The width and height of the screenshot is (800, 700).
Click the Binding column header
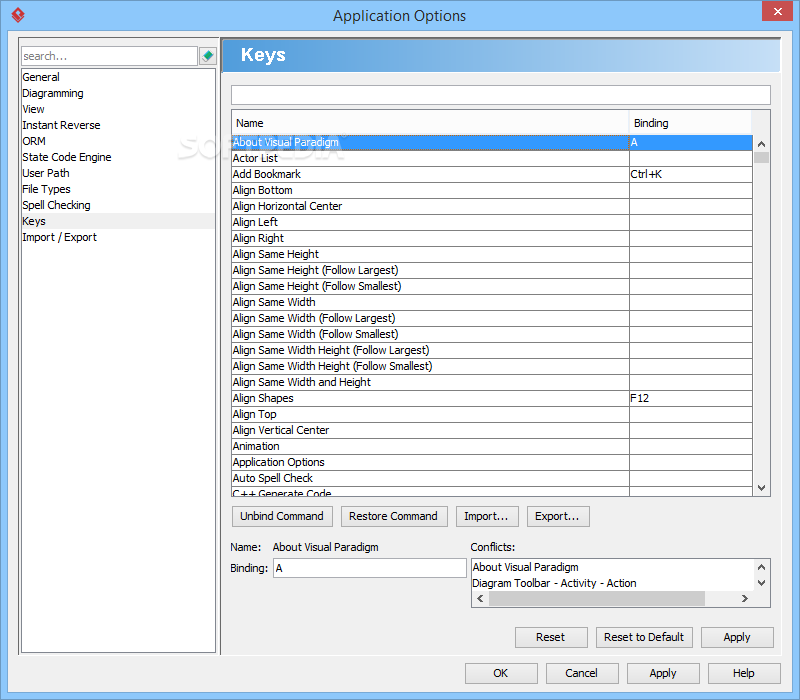(x=690, y=123)
